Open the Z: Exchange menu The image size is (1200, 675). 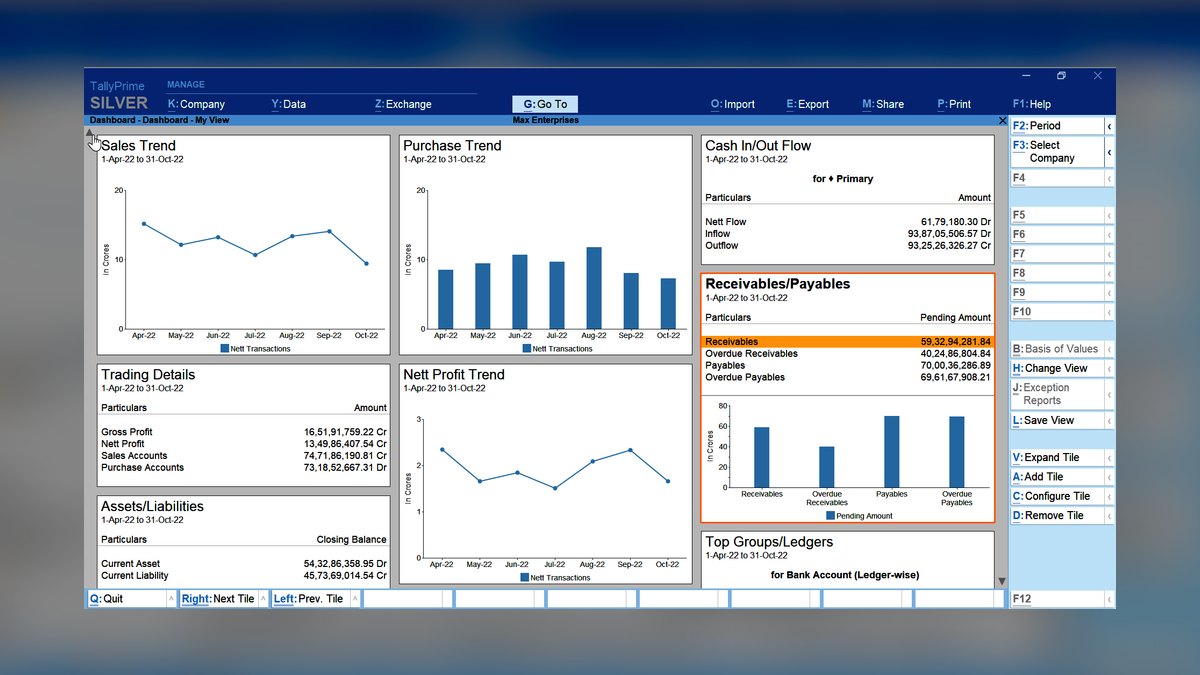(403, 104)
